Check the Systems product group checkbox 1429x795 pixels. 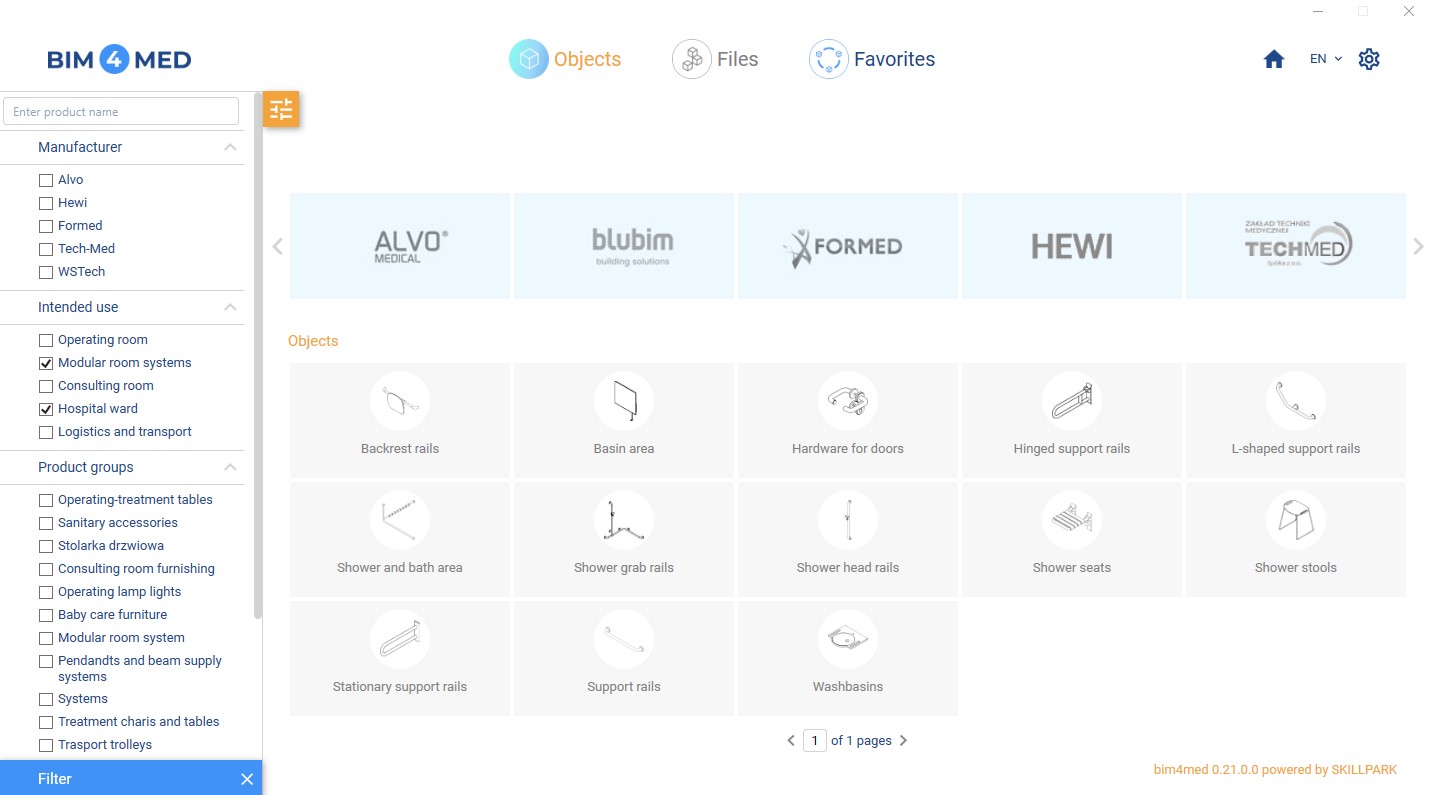[45, 699]
